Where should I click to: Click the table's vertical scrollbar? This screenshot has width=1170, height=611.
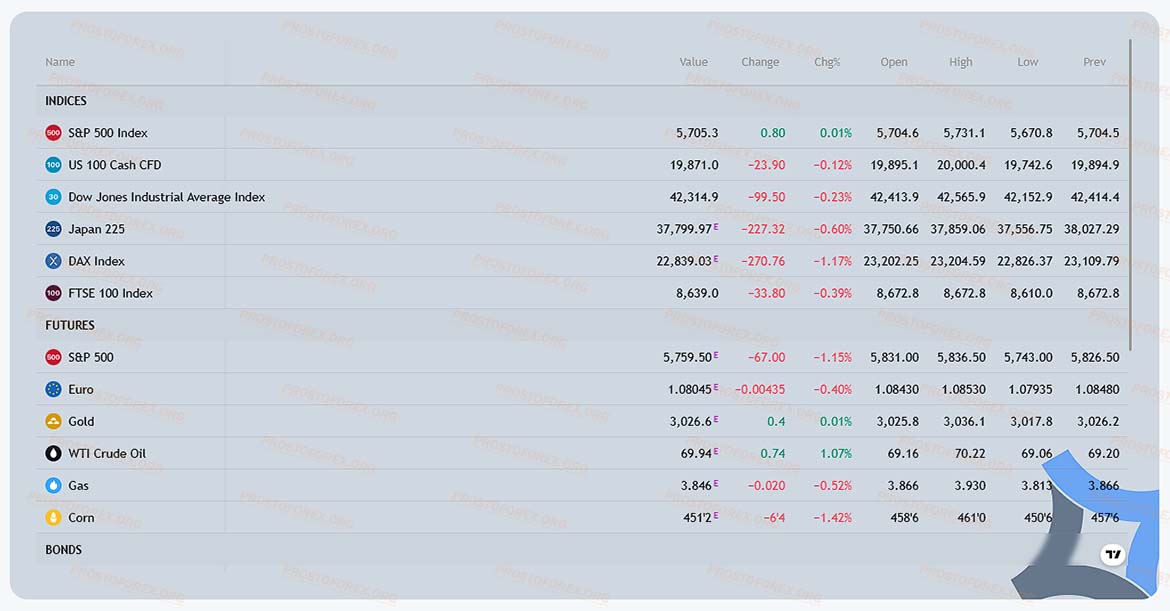click(1131, 195)
